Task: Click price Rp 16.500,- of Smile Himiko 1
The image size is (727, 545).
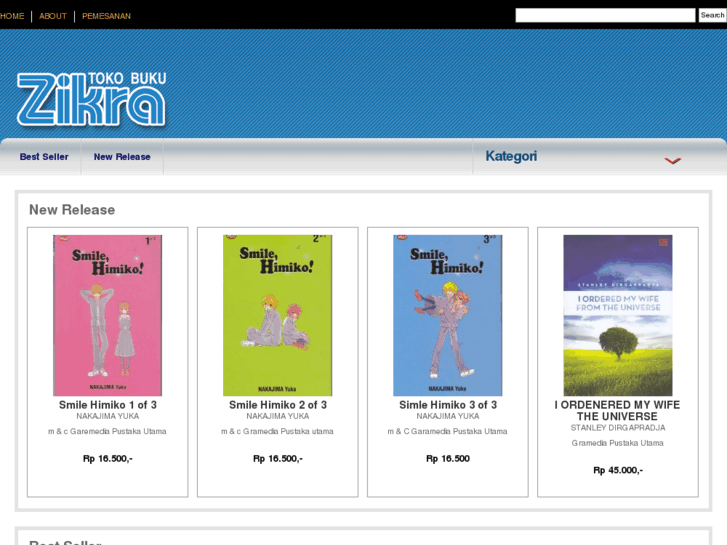Action: coord(108,459)
